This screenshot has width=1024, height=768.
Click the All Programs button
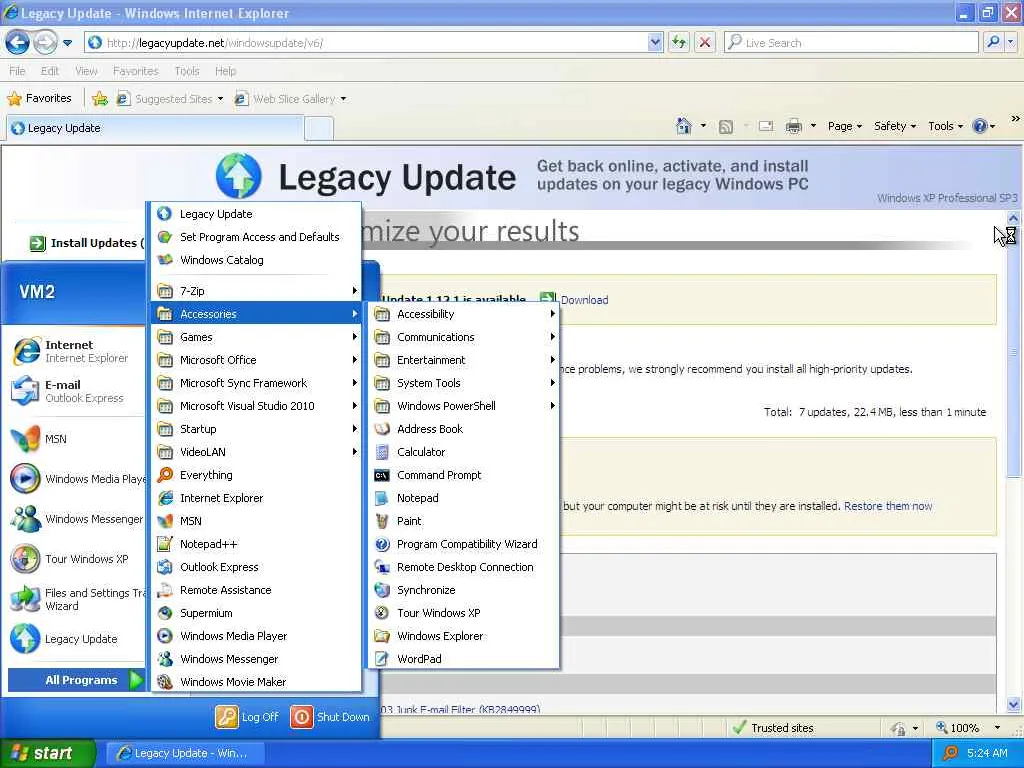coord(76,680)
